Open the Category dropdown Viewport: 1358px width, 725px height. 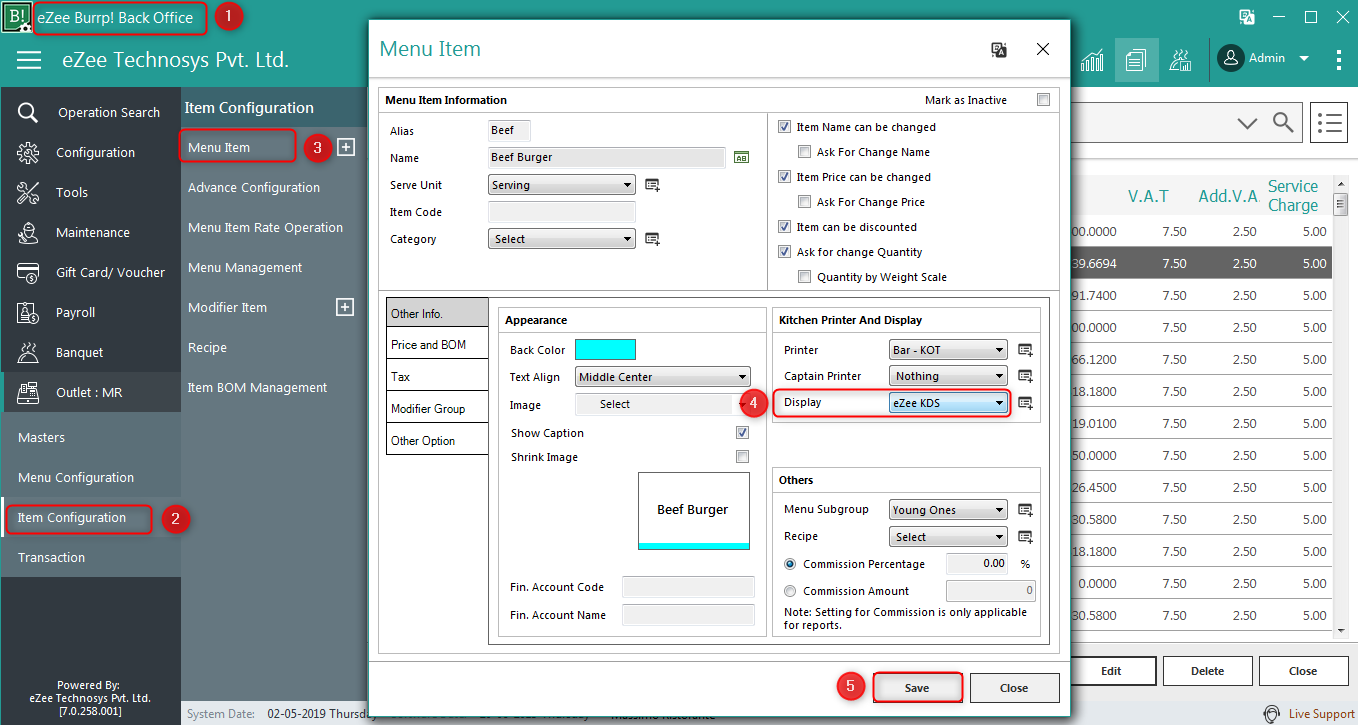(x=562, y=239)
